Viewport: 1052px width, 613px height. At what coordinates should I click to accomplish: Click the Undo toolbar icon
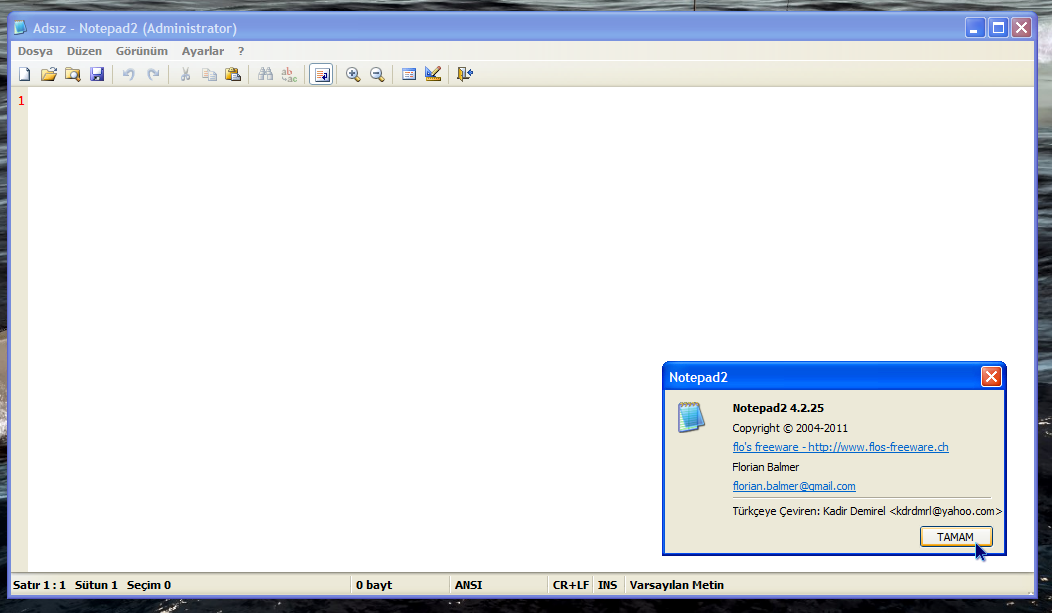tap(128, 74)
